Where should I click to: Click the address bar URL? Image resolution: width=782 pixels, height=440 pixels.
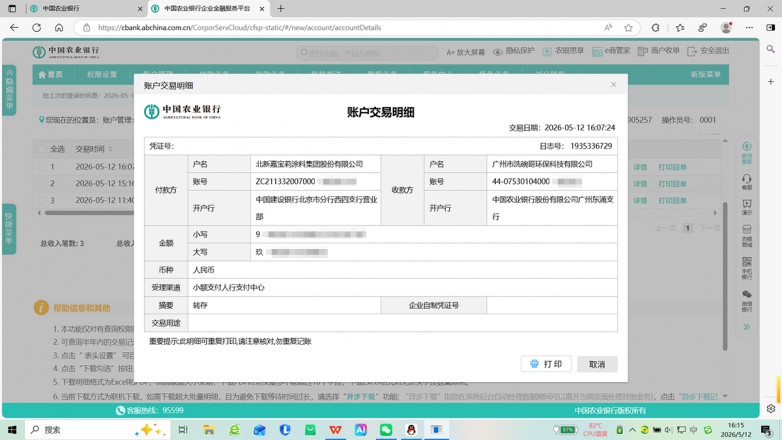pos(239,27)
